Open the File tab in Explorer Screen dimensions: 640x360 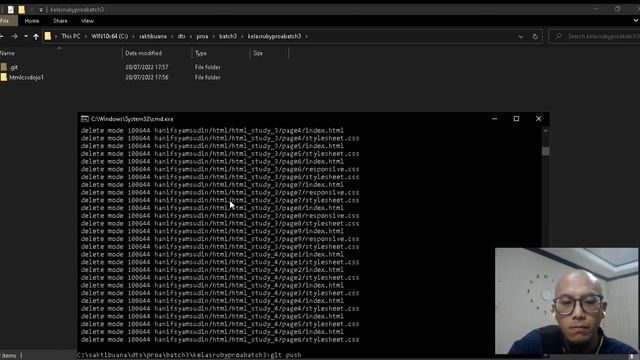click(x=5, y=21)
